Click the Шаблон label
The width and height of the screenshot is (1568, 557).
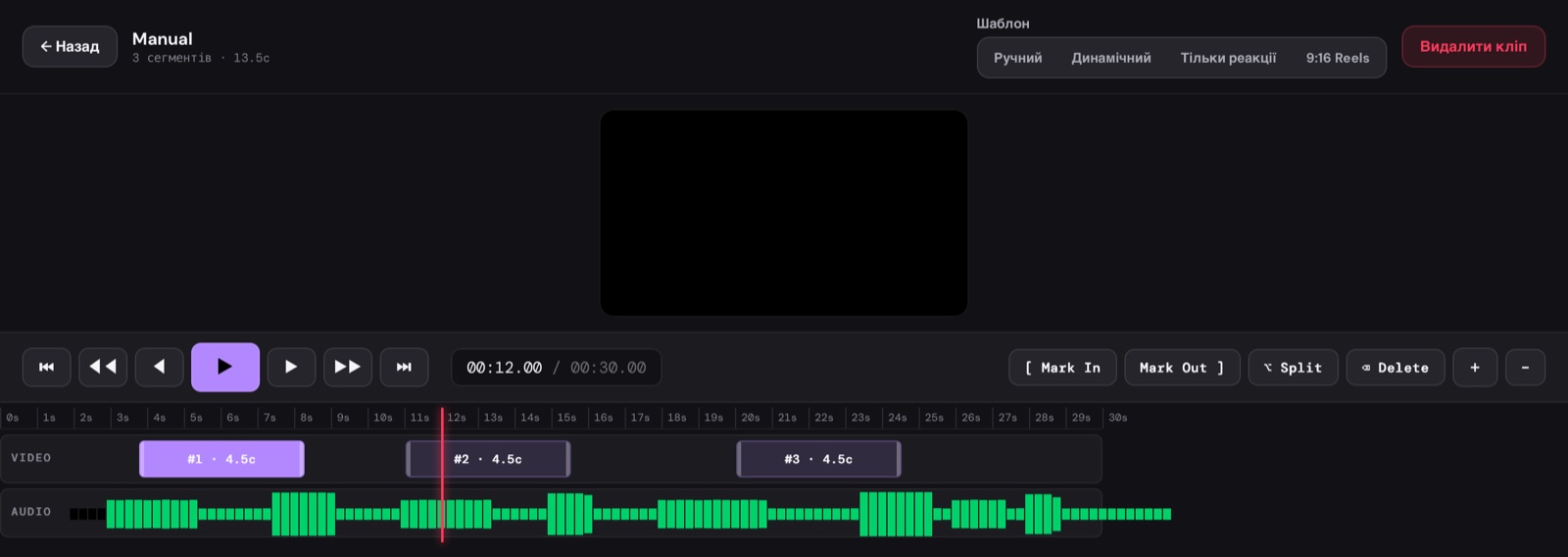pyautogui.click(x=1003, y=24)
